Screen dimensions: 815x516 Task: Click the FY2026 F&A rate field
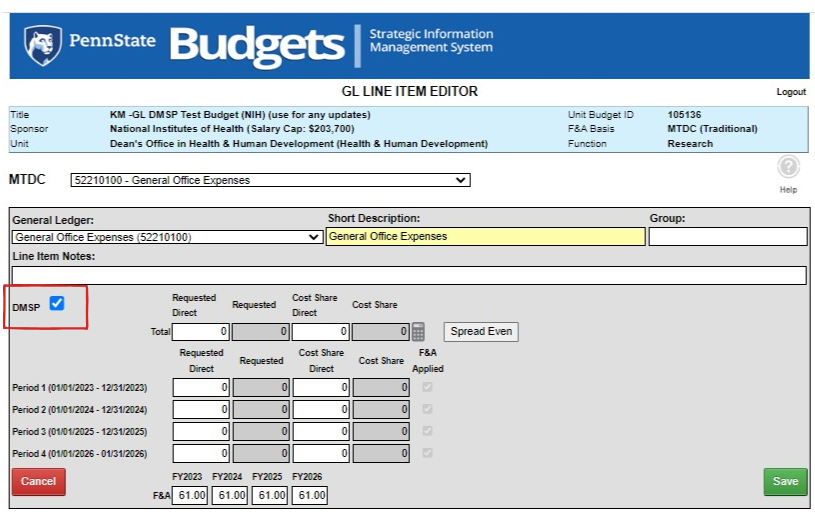(x=310, y=495)
